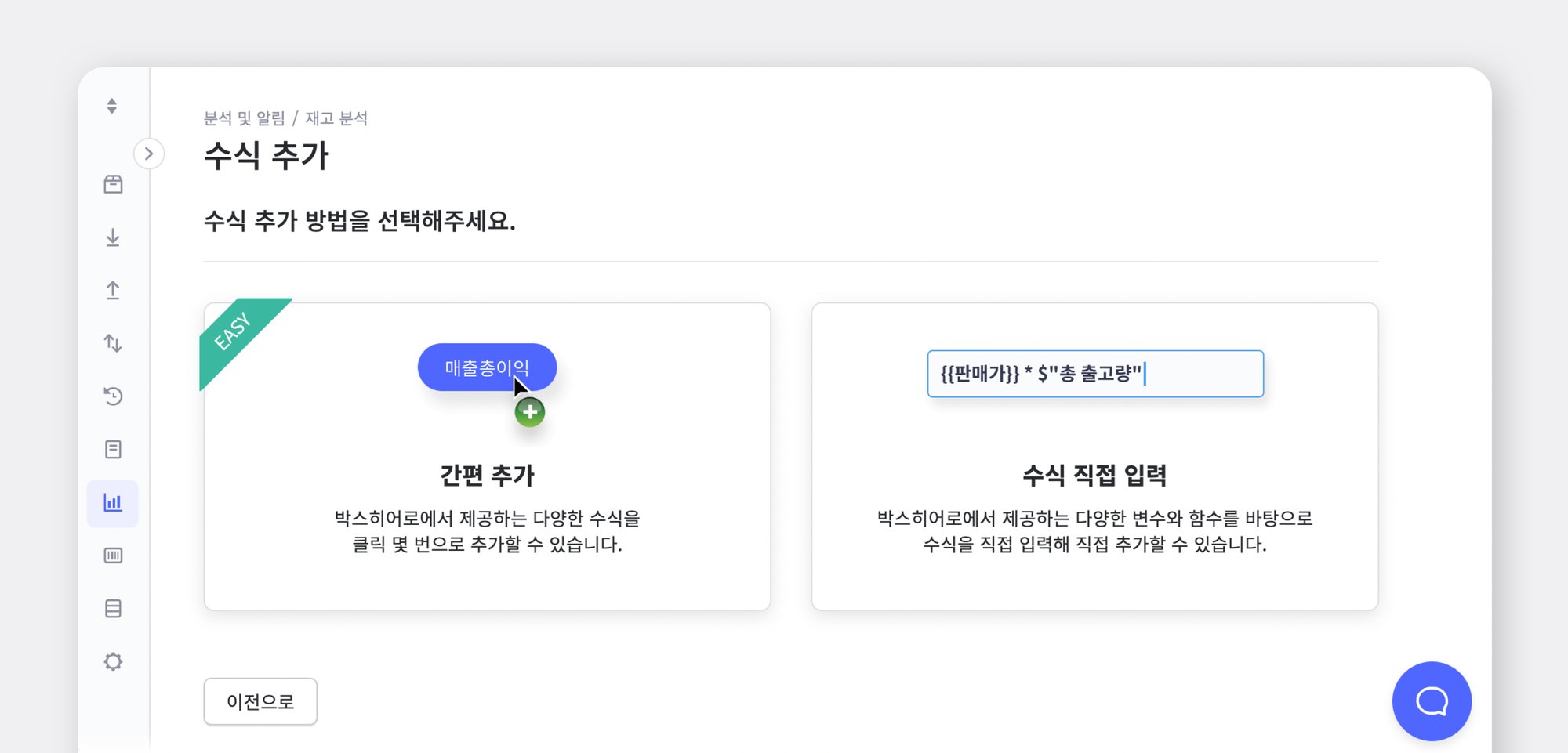Choose the 수식 직접 입력 card
The image size is (1568, 753).
pos(1094,457)
